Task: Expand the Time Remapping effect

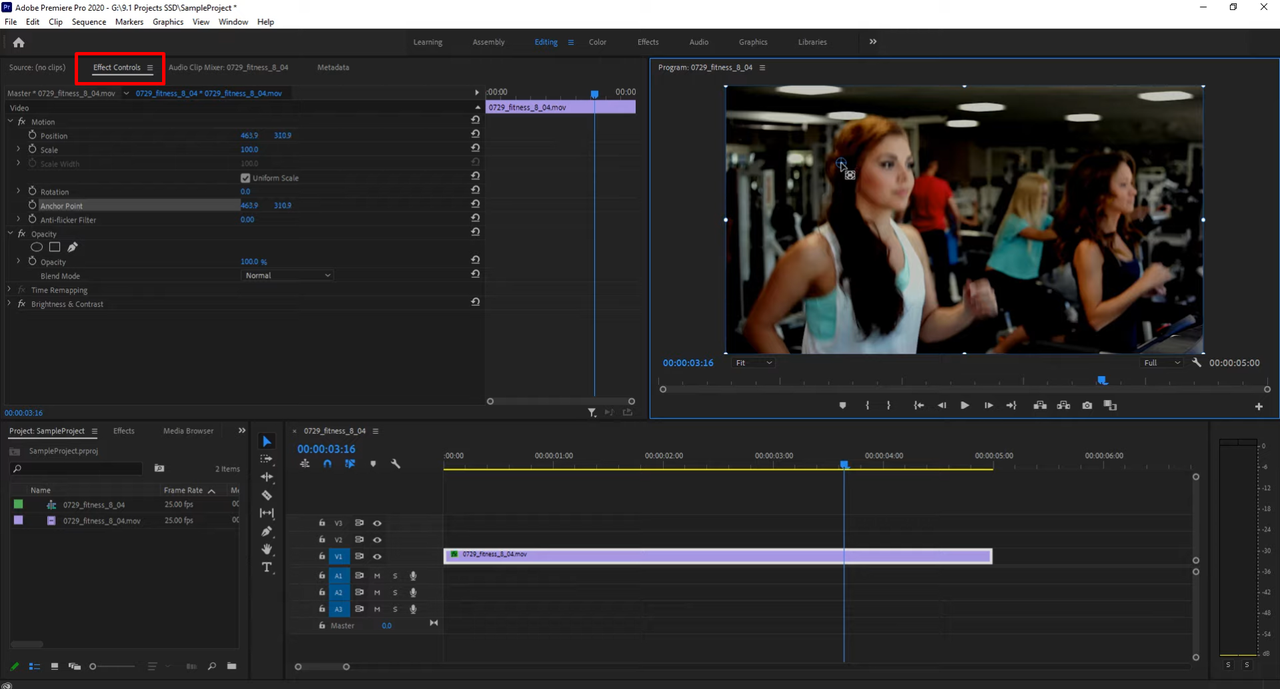Action: point(10,290)
